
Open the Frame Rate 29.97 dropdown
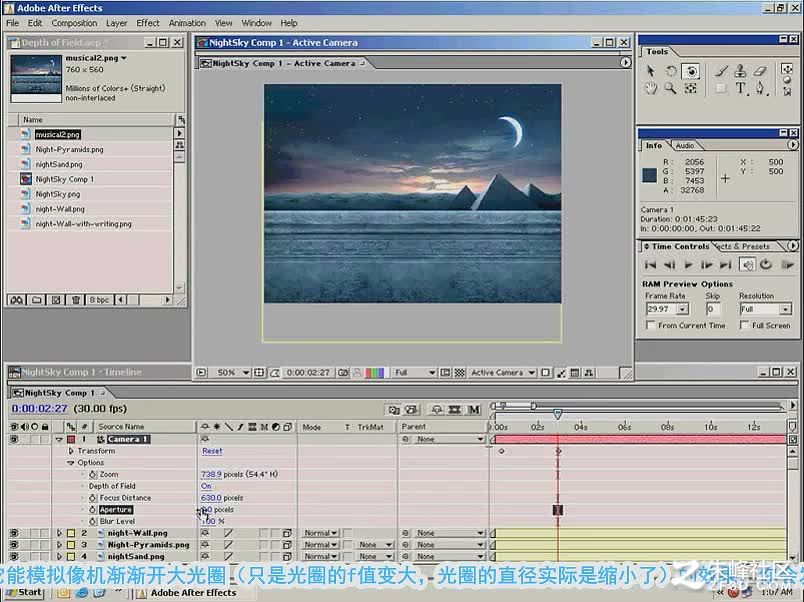(682, 309)
